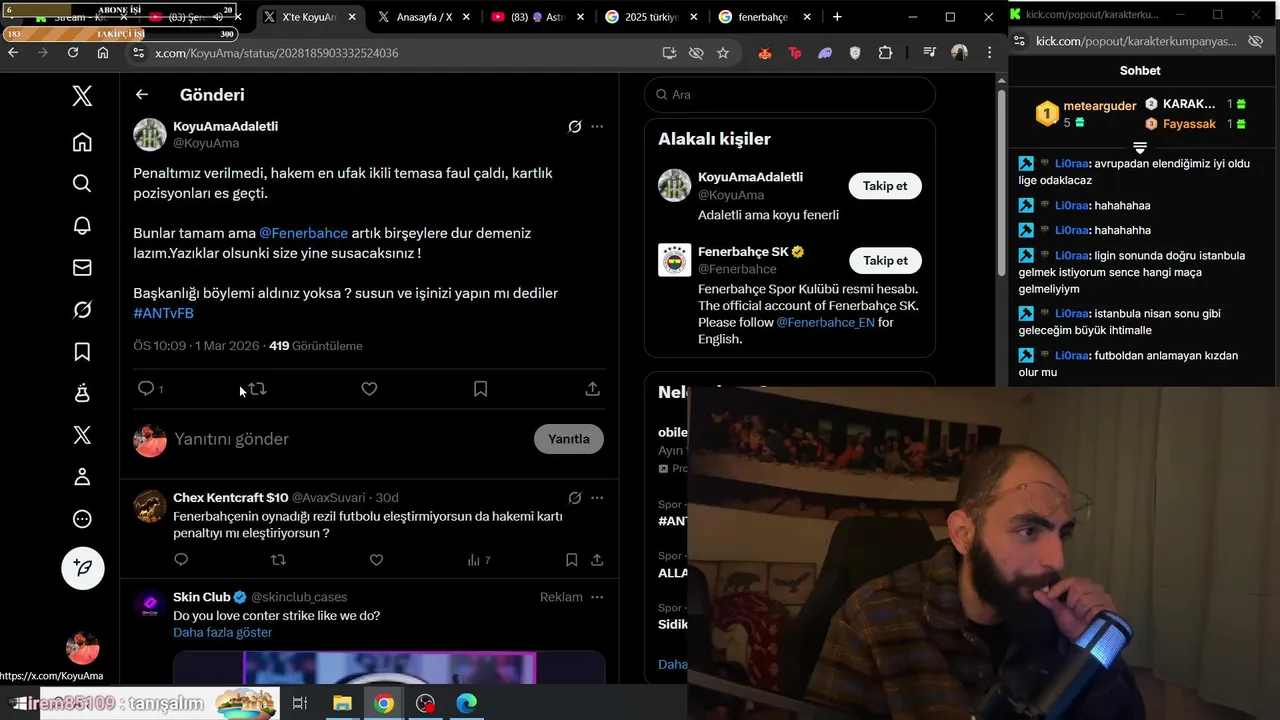
Task: Bookmark the main post
Action: (480, 388)
